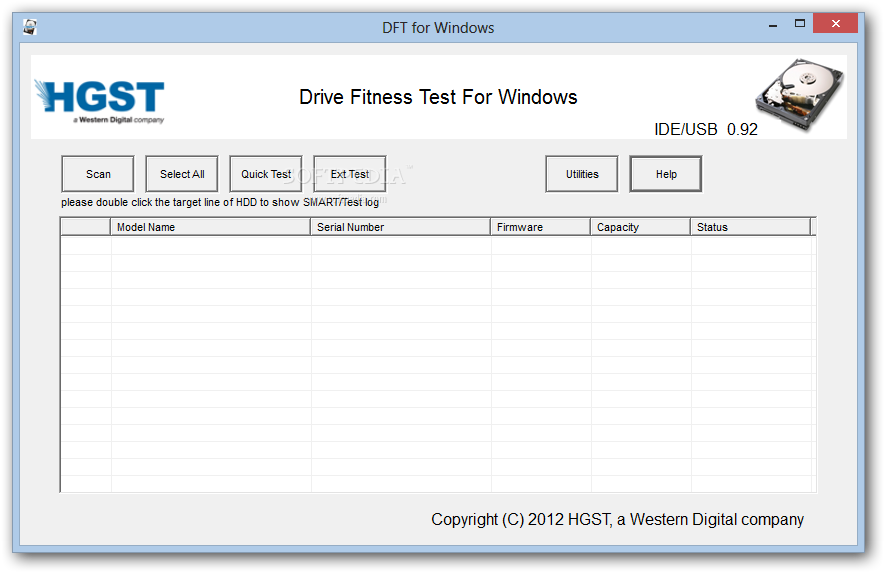Click the Firmware column header
Image resolution: width=885 pixels, height=573 pixels.
click(540, 227)
